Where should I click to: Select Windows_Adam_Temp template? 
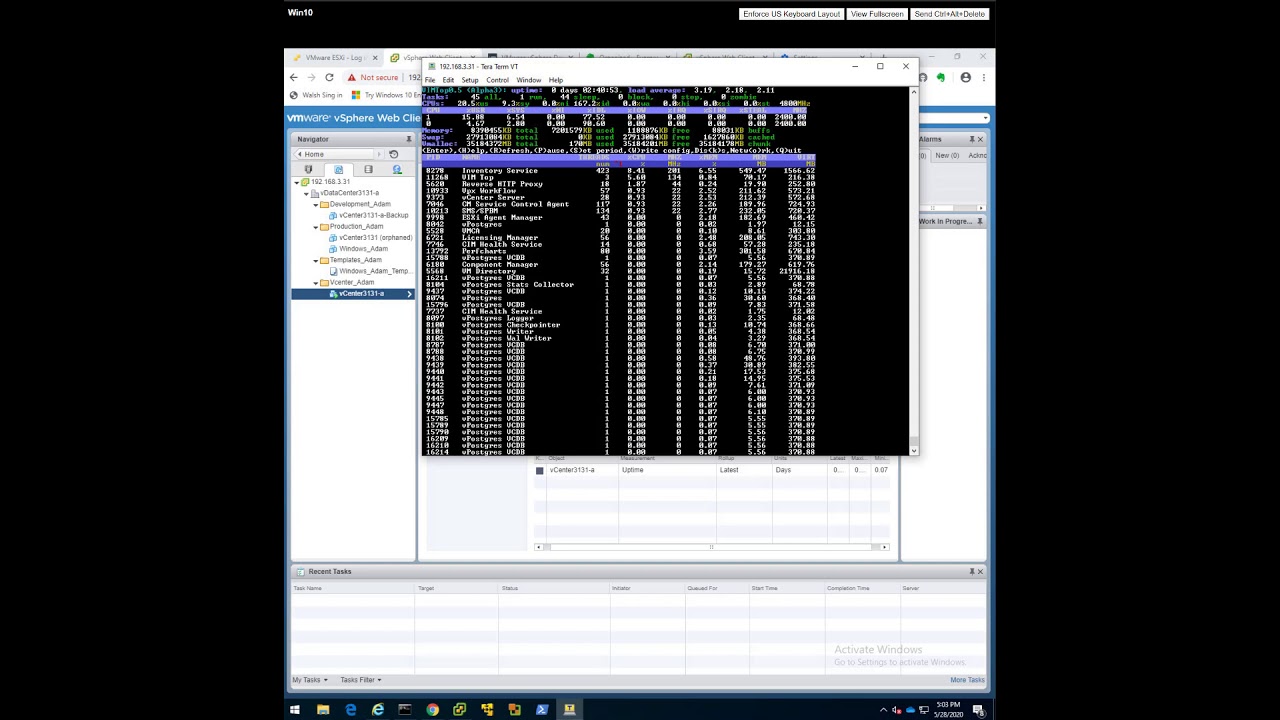pos(369,271)
